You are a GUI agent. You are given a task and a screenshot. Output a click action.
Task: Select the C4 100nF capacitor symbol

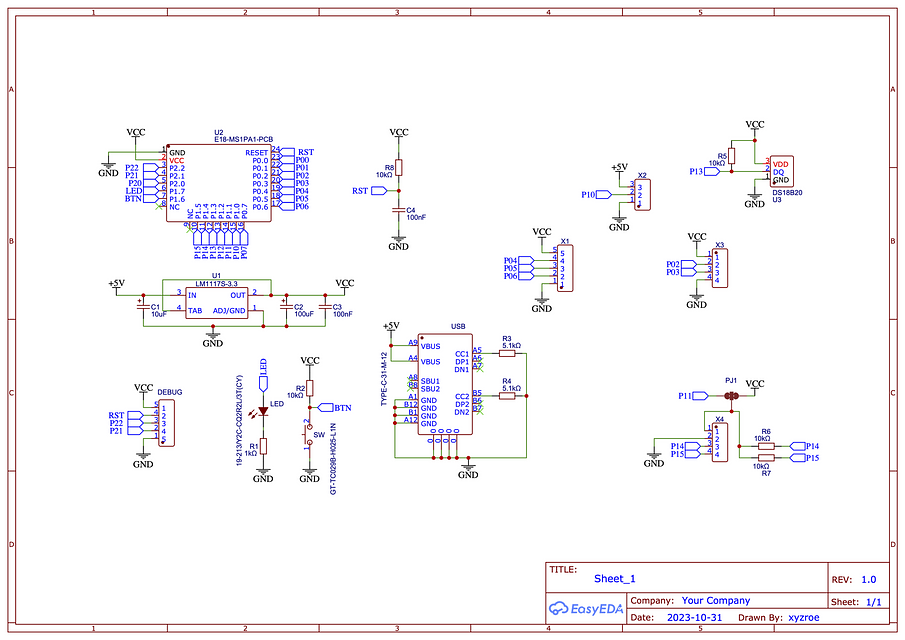coord(398,211)
